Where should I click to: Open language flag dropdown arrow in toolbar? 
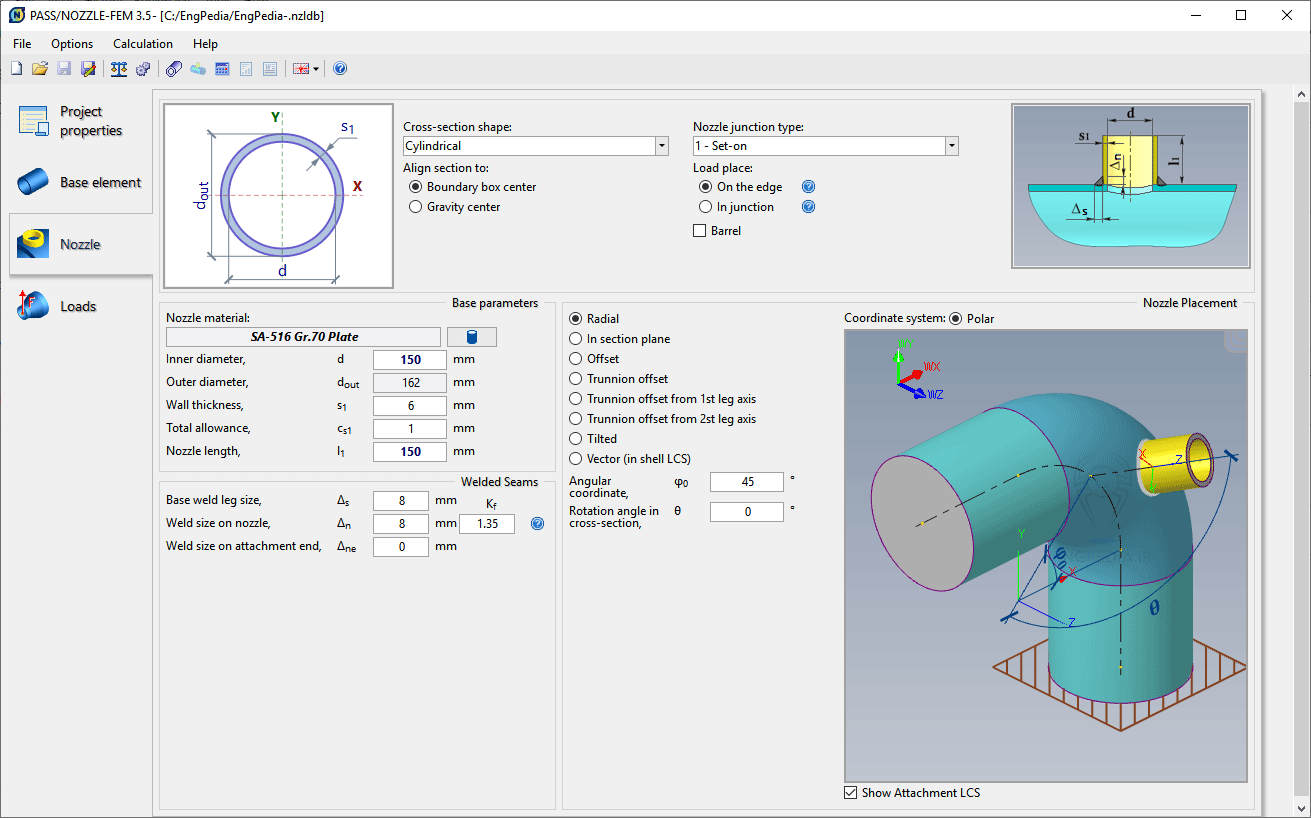click(316, 69)
